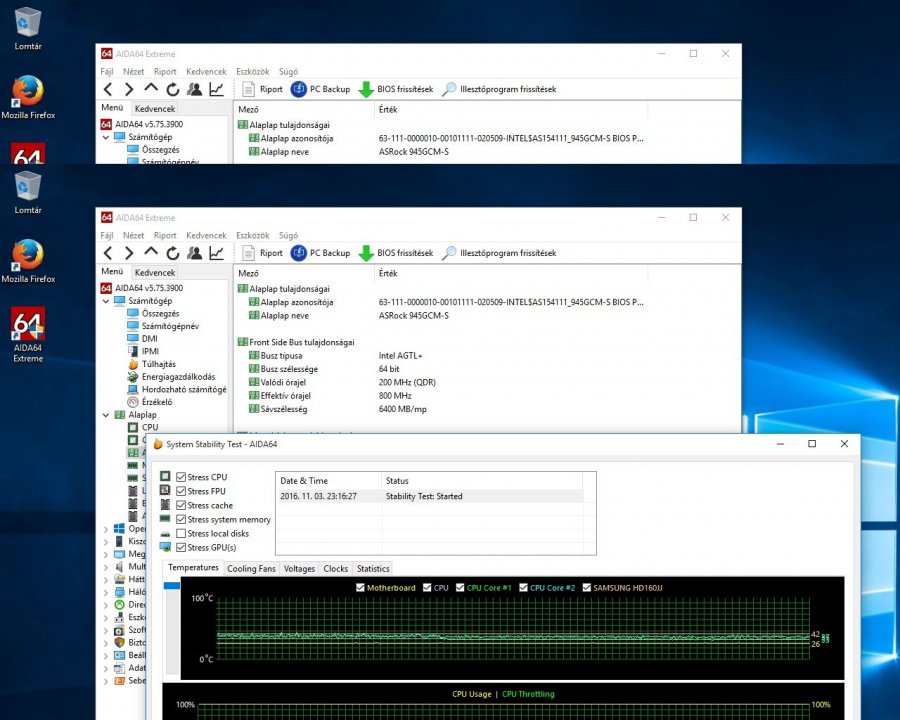Screen dimensions: 900x720
Task: Open the upper Mozilla Firefox desktop shortcut
Action: (28, 98)
